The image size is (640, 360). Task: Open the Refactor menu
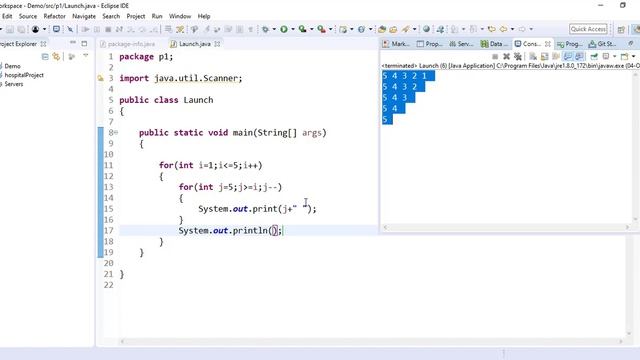pos(54,16)
